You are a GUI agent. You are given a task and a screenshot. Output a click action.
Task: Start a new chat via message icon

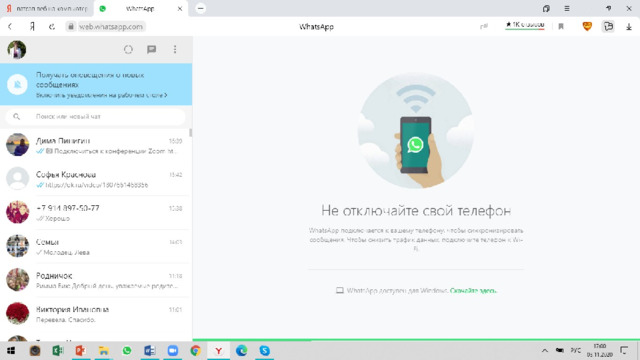point(151,49)
